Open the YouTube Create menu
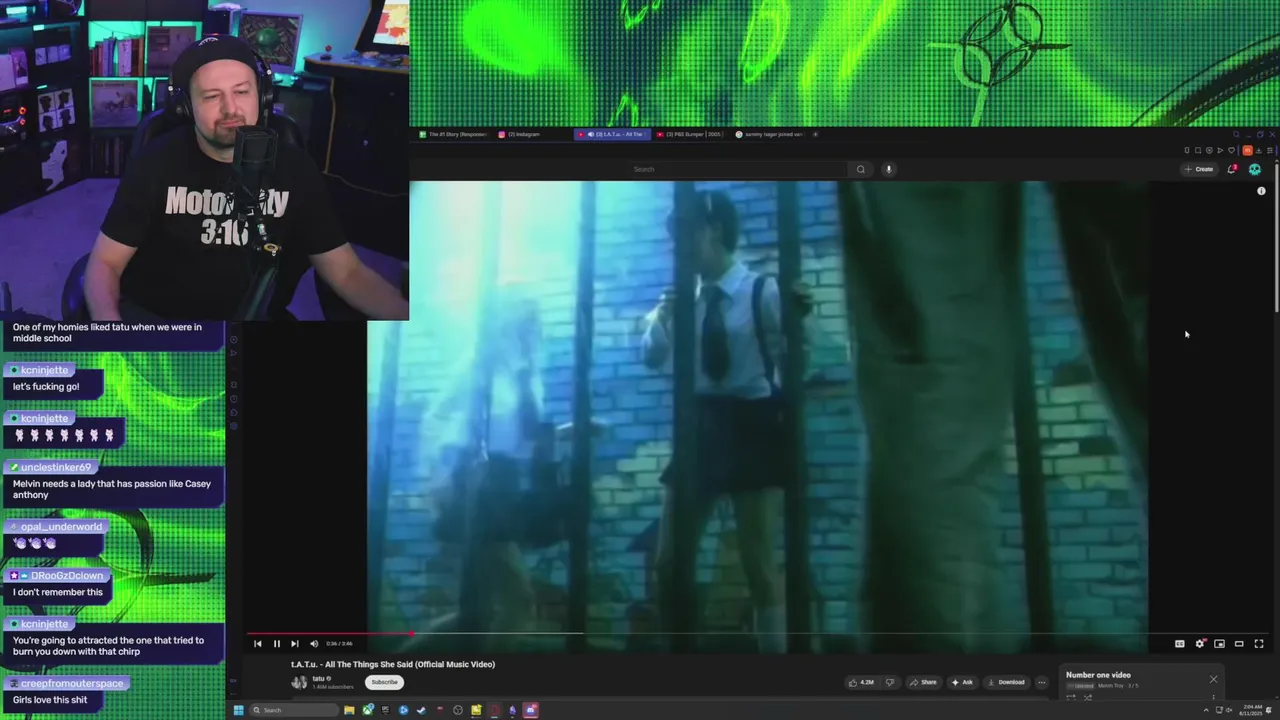The width and height of the screenshot is (1280, 720). point(1199,169)
